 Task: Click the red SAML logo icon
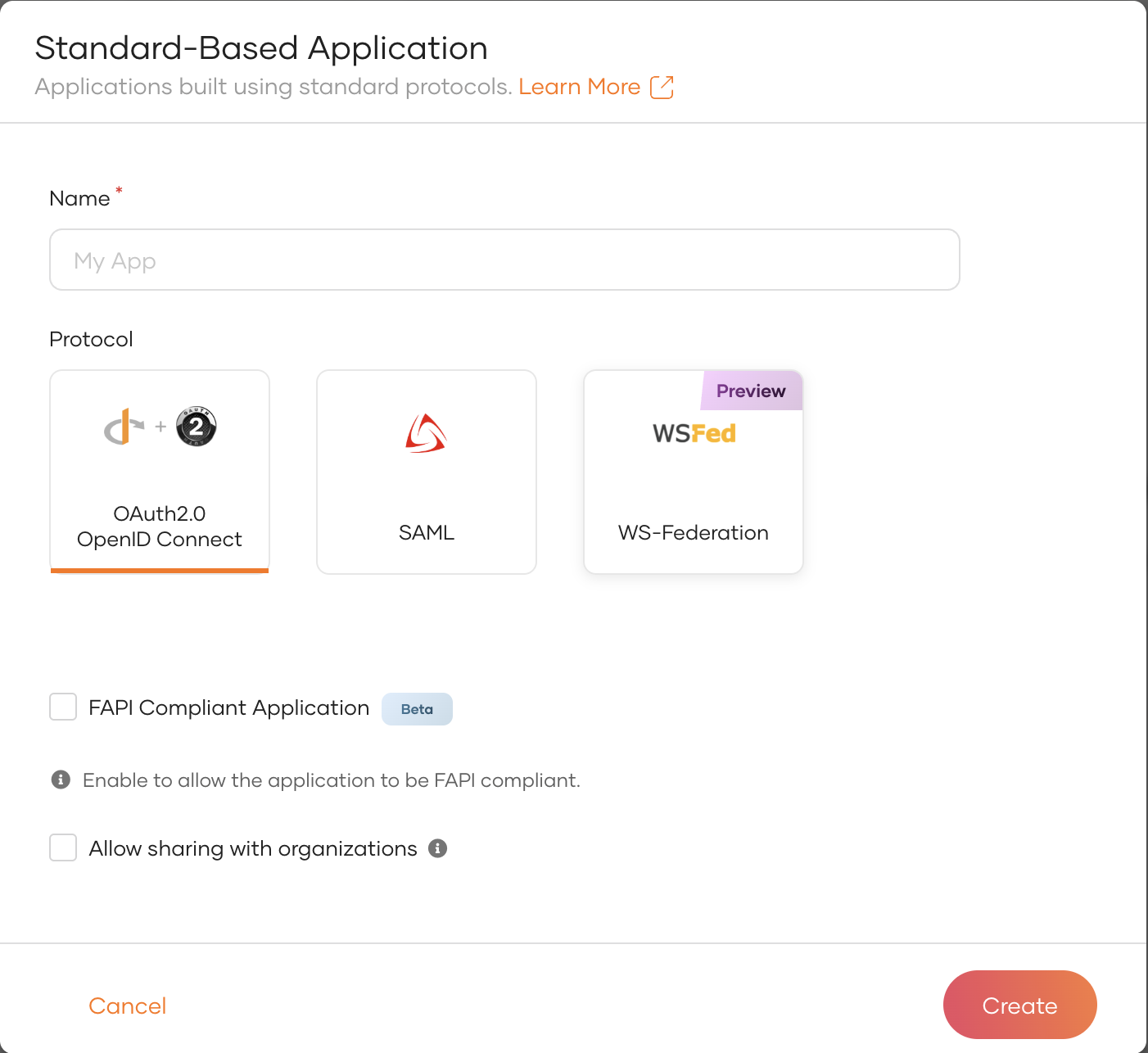pyautogui.click(x=426, y=433)
